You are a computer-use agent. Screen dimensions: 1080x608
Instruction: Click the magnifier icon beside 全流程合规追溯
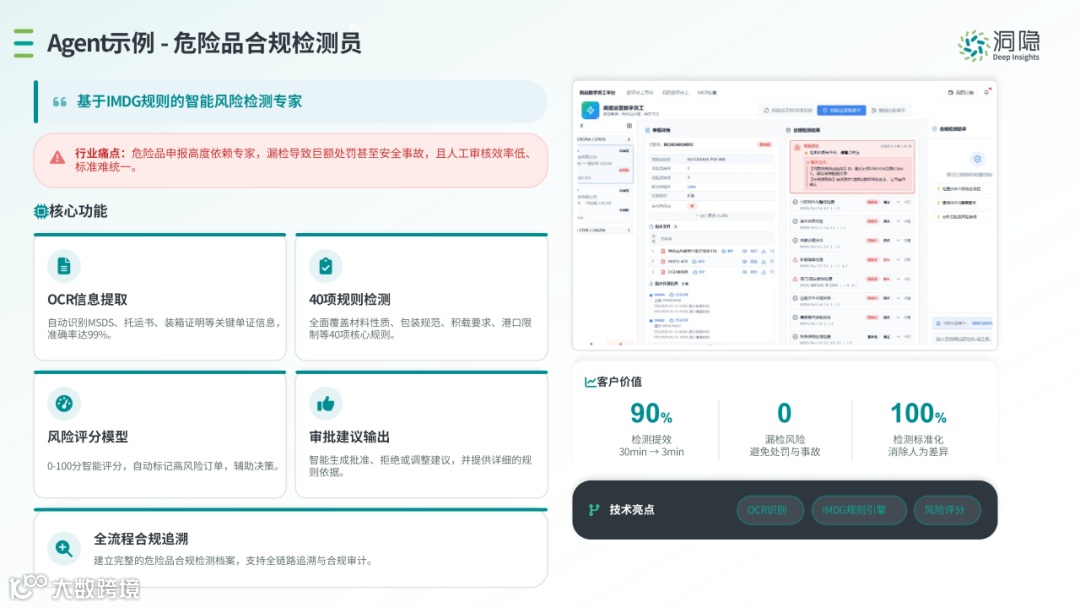pos(64,548)
